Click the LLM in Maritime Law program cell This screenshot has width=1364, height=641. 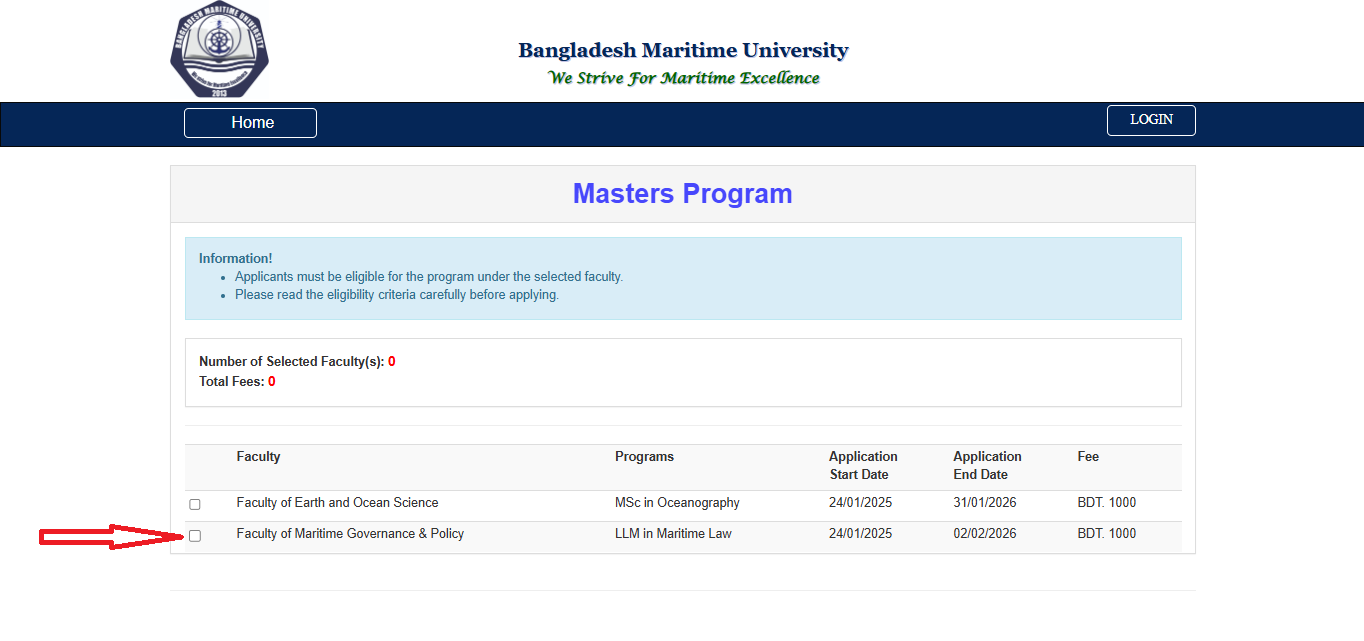click(x=673, y=534)
